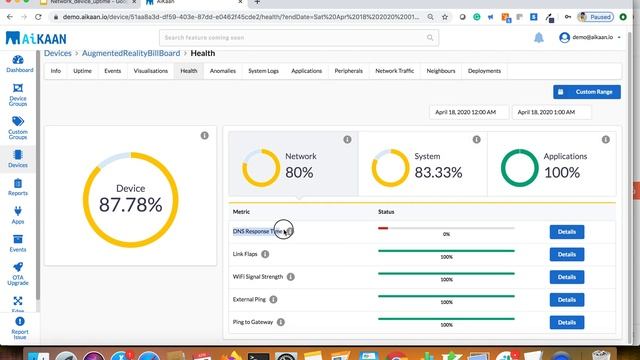The image size is (640, 360).
Task: Click the Custom Range button
Action: 587,92
